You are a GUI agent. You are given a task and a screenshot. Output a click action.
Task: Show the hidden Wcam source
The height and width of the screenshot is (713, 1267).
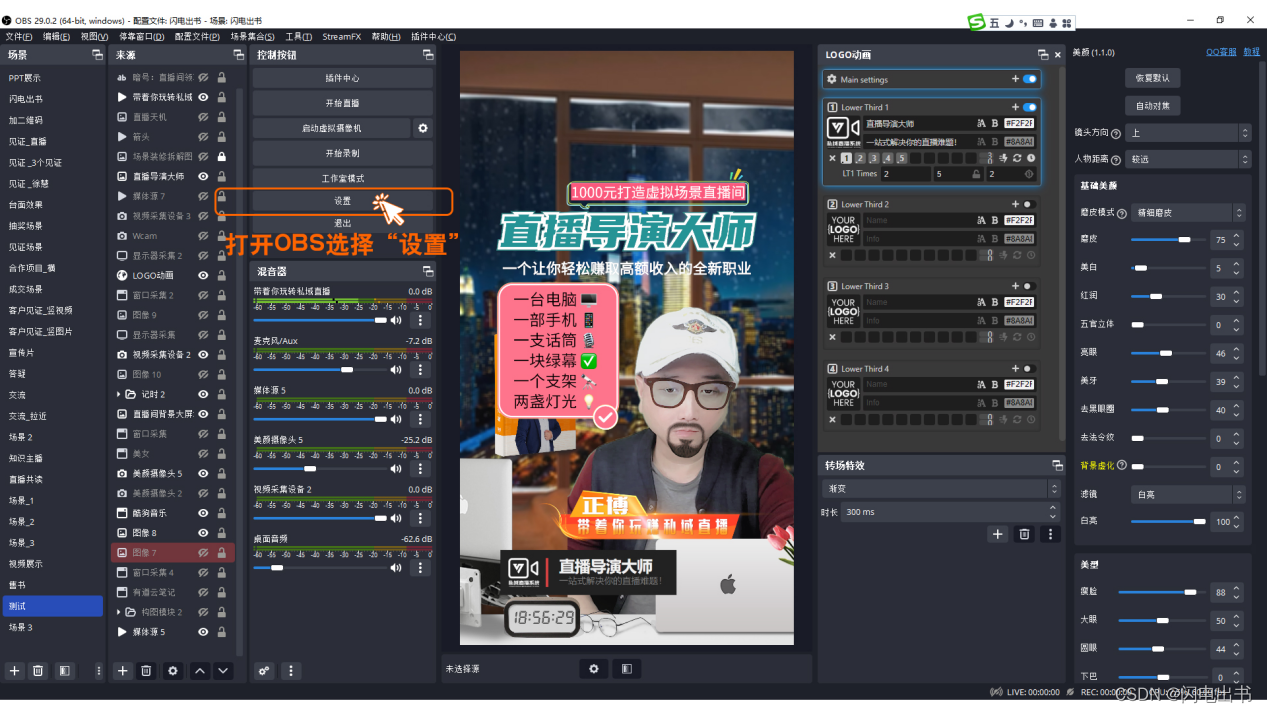click(203, 236)
